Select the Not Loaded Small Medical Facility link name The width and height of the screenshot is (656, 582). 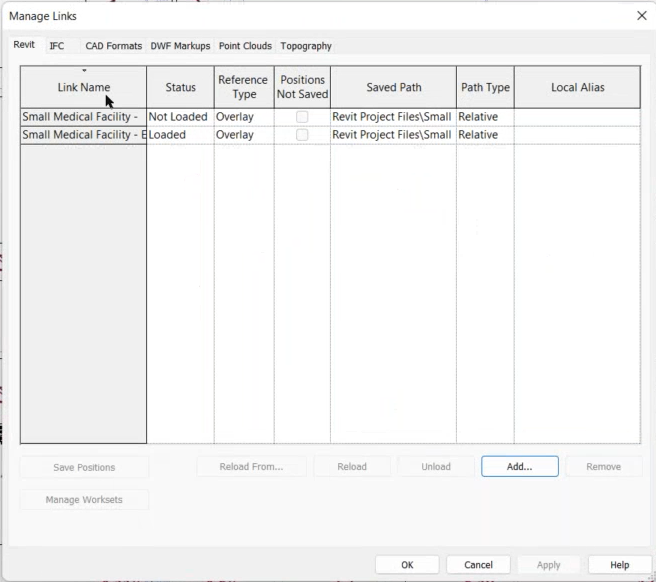pyautogui.click(x=84, y=117)
